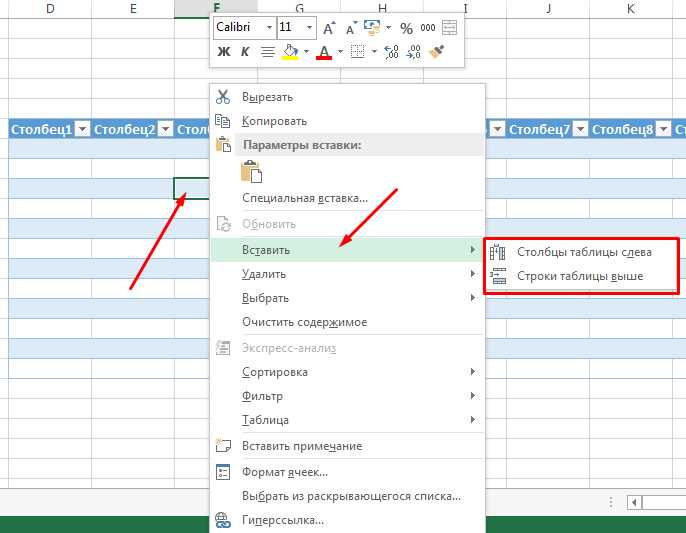
Task: Open Столбец7 filter dropdown
Action: (x=581, y=129)
